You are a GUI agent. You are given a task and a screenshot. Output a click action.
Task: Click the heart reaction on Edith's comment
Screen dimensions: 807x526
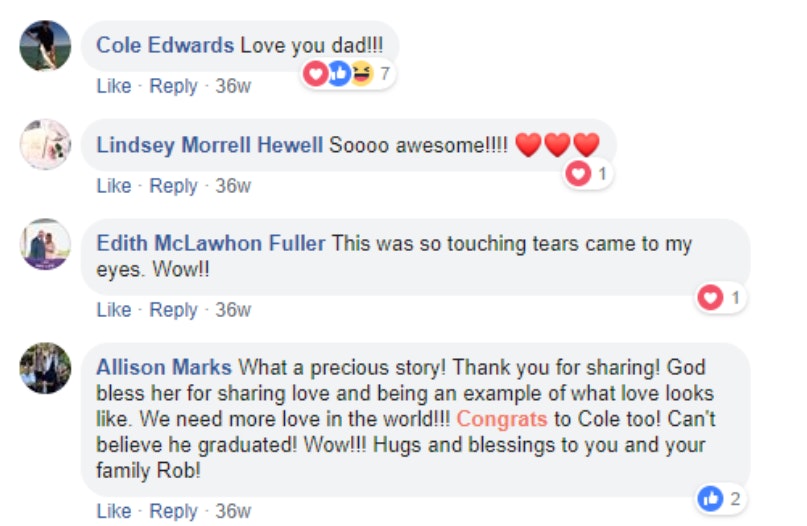(x=710, y=298)
